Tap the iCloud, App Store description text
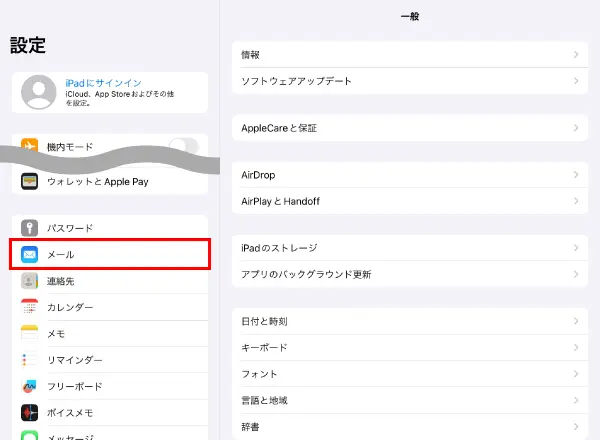Image resolution: width=600 pixels, height=440 pixels. point(119,98)
